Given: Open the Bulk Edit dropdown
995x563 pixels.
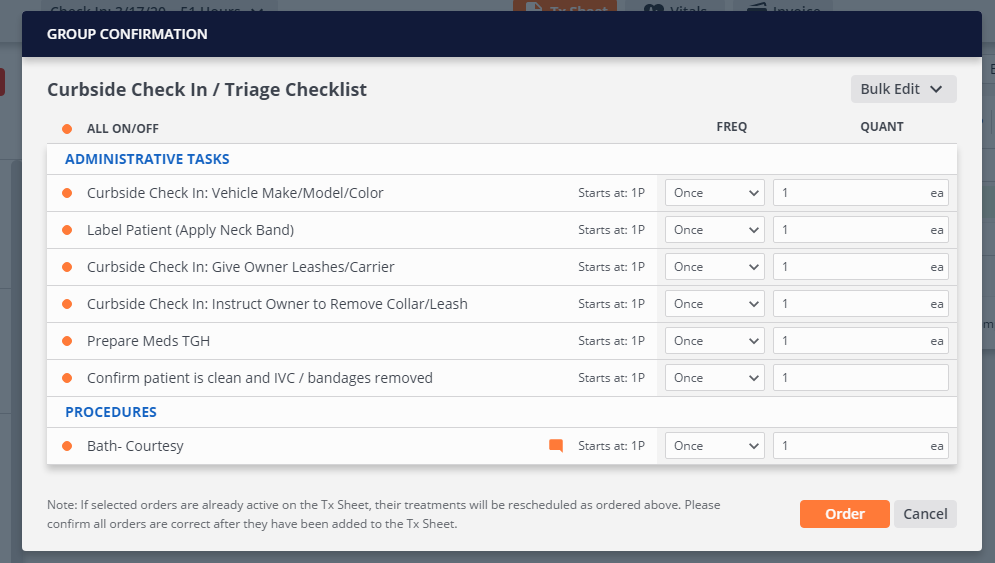Looking at the screenshot, I should [x=903, y=89].
